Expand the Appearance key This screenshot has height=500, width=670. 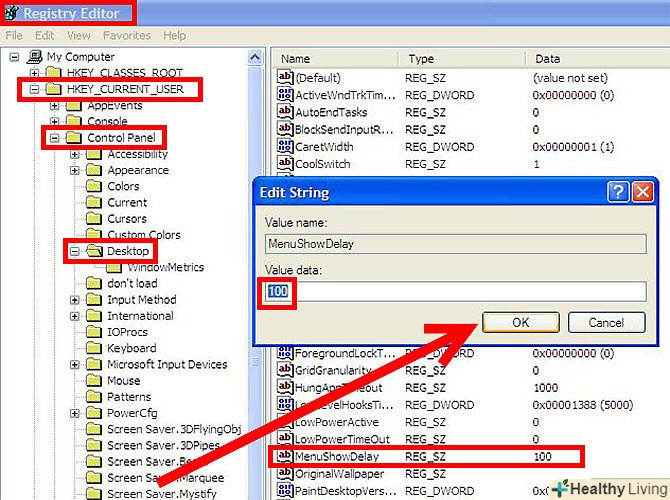pos(75,170)
